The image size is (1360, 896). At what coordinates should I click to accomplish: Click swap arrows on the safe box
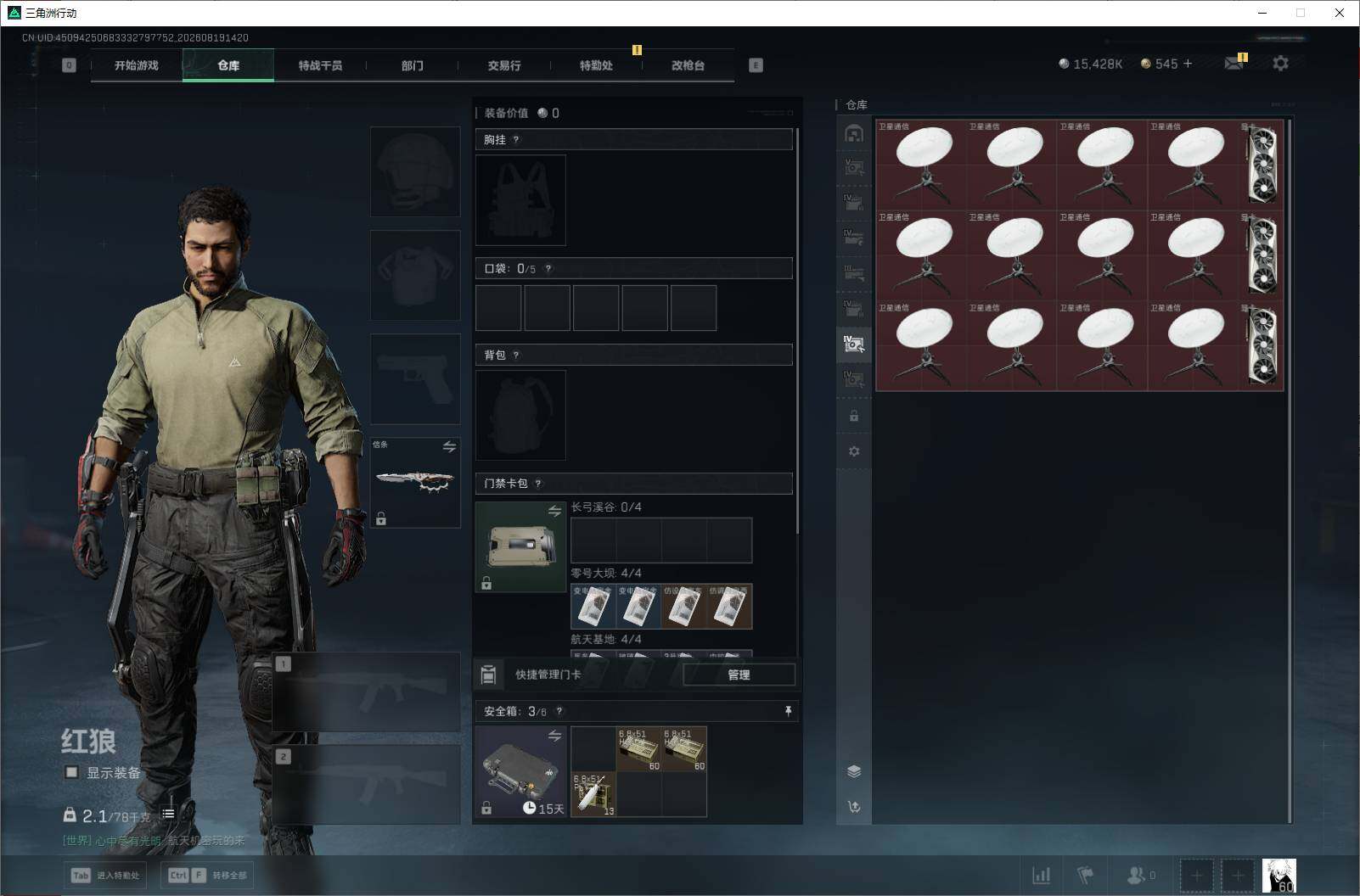[x=554, y=736]
